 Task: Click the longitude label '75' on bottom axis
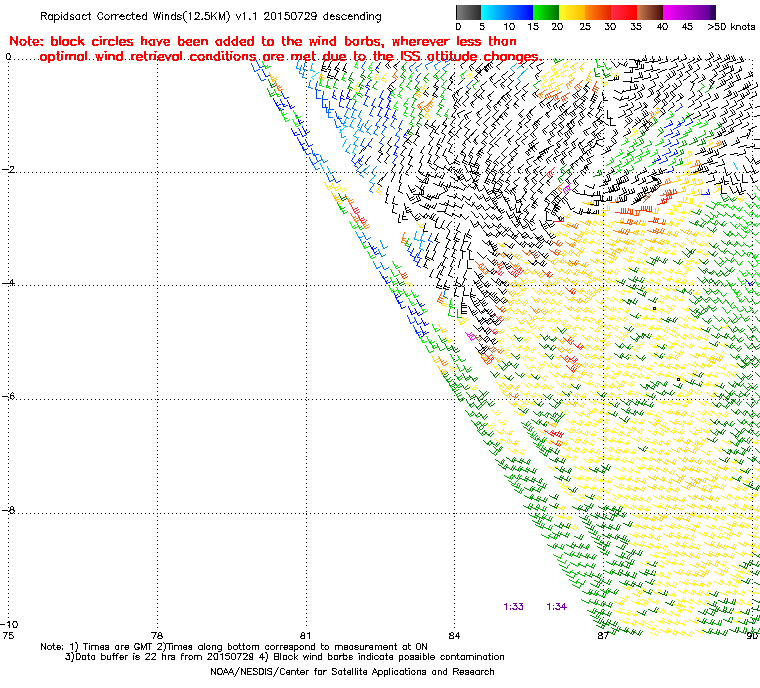coord(8,635)
